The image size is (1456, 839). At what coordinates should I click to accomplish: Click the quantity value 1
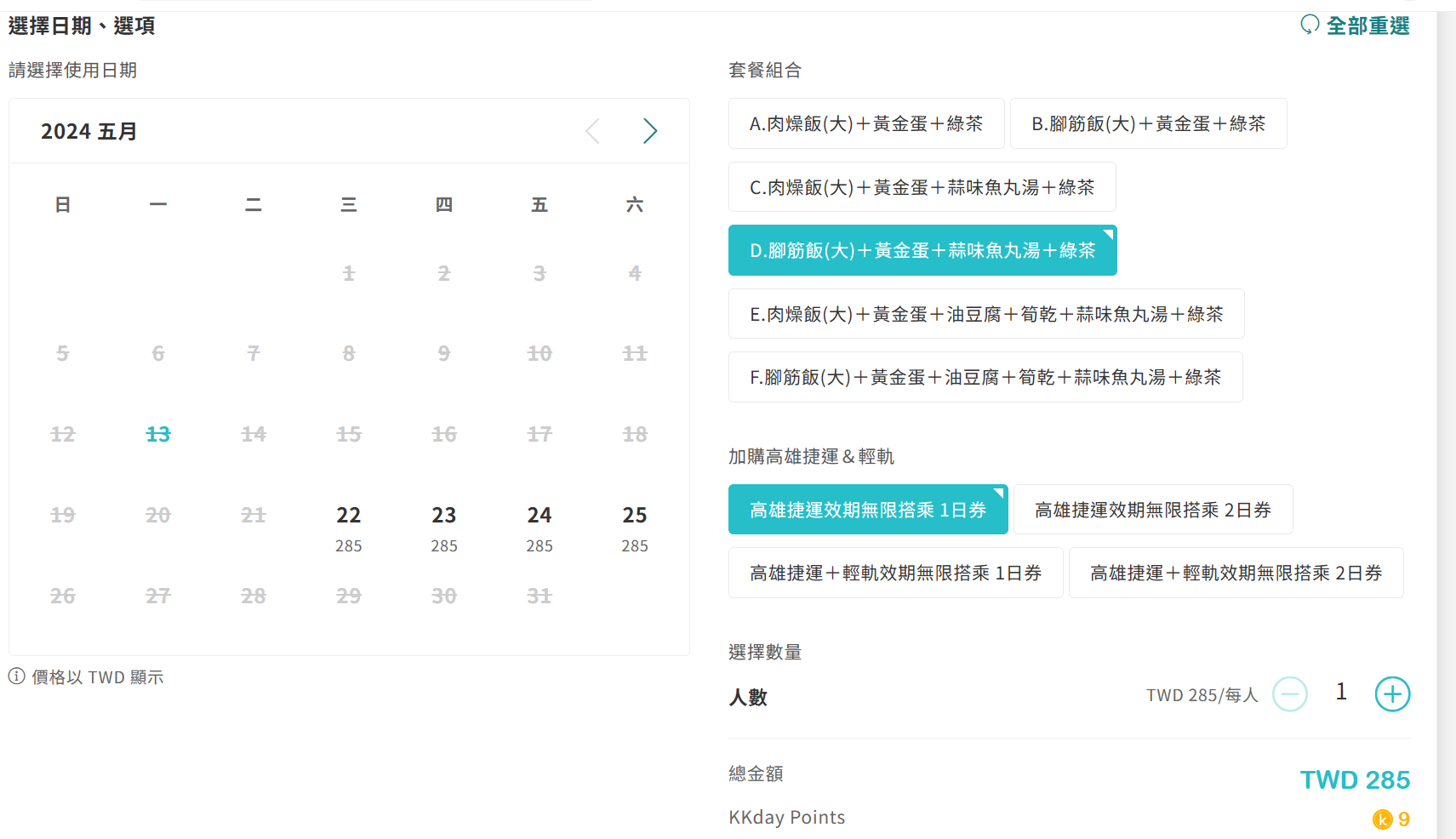[1341, 692]
